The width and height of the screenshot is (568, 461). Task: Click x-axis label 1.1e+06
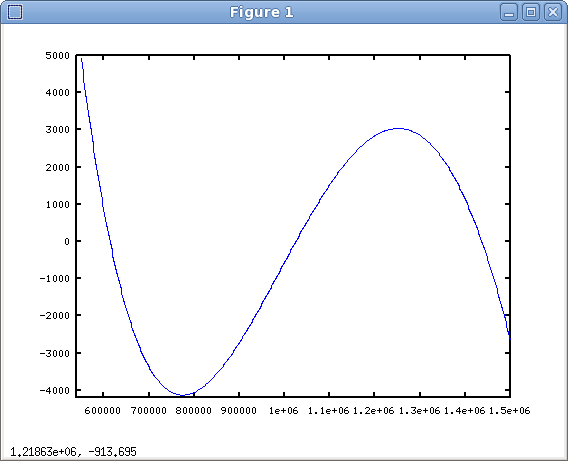[x=329, y=411]
